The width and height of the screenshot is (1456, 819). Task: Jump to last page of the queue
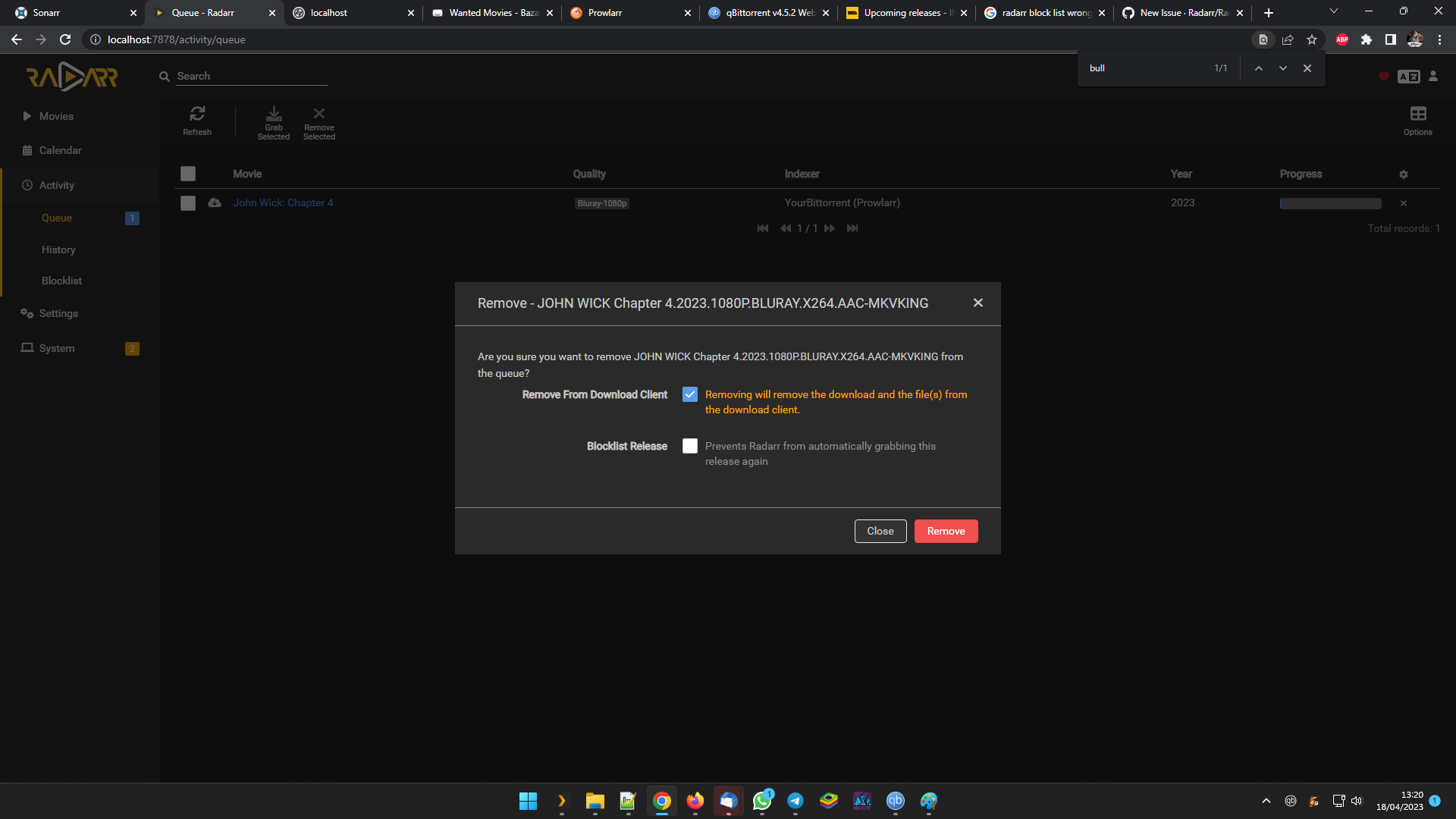coord(852,227)
